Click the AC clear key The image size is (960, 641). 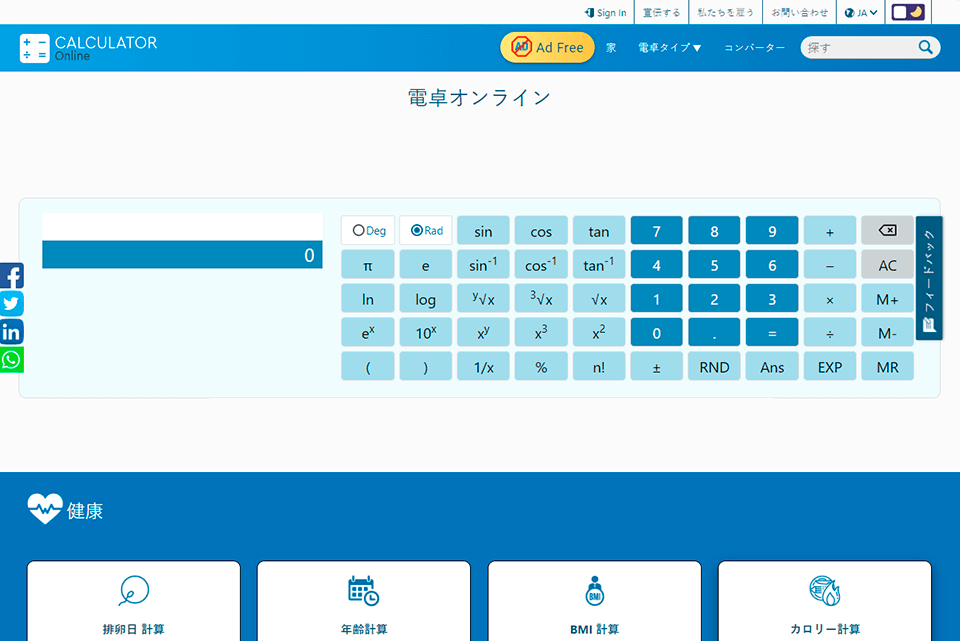click(887, 265)
